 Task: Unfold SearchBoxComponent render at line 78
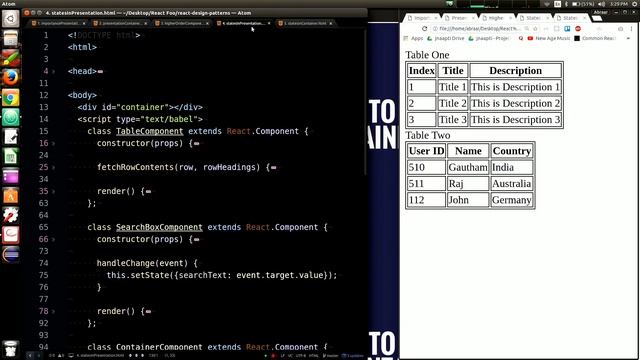53,311
